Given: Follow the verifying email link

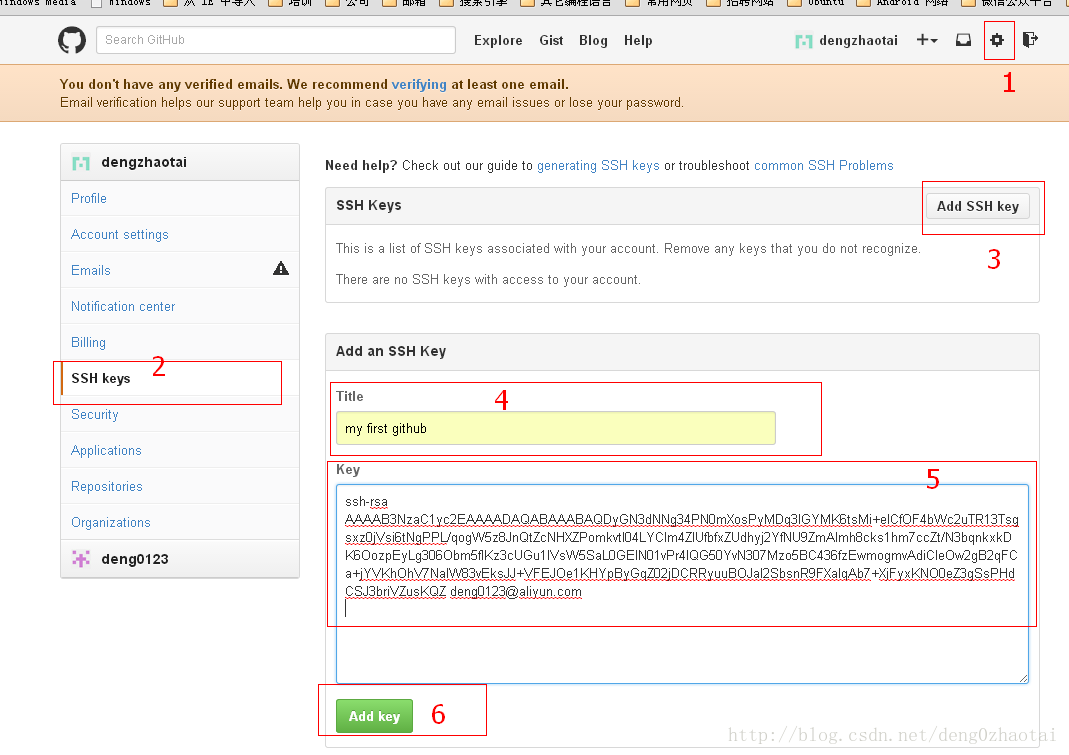Looking at the screenshot, I should 419,84.
